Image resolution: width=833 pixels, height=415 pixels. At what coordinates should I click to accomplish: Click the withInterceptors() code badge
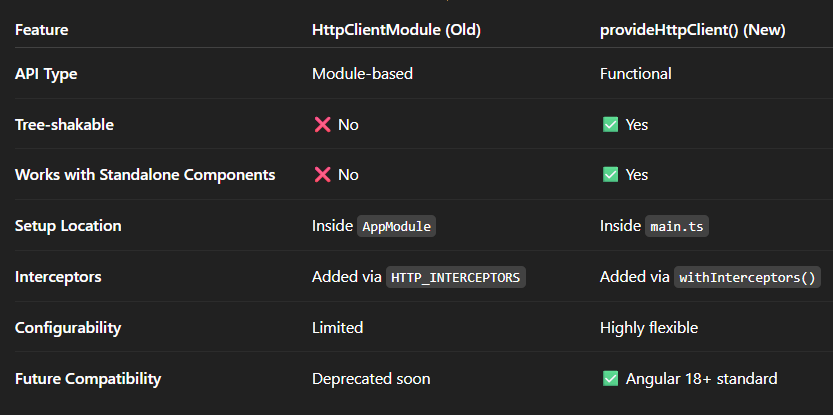tap(747, 277)
